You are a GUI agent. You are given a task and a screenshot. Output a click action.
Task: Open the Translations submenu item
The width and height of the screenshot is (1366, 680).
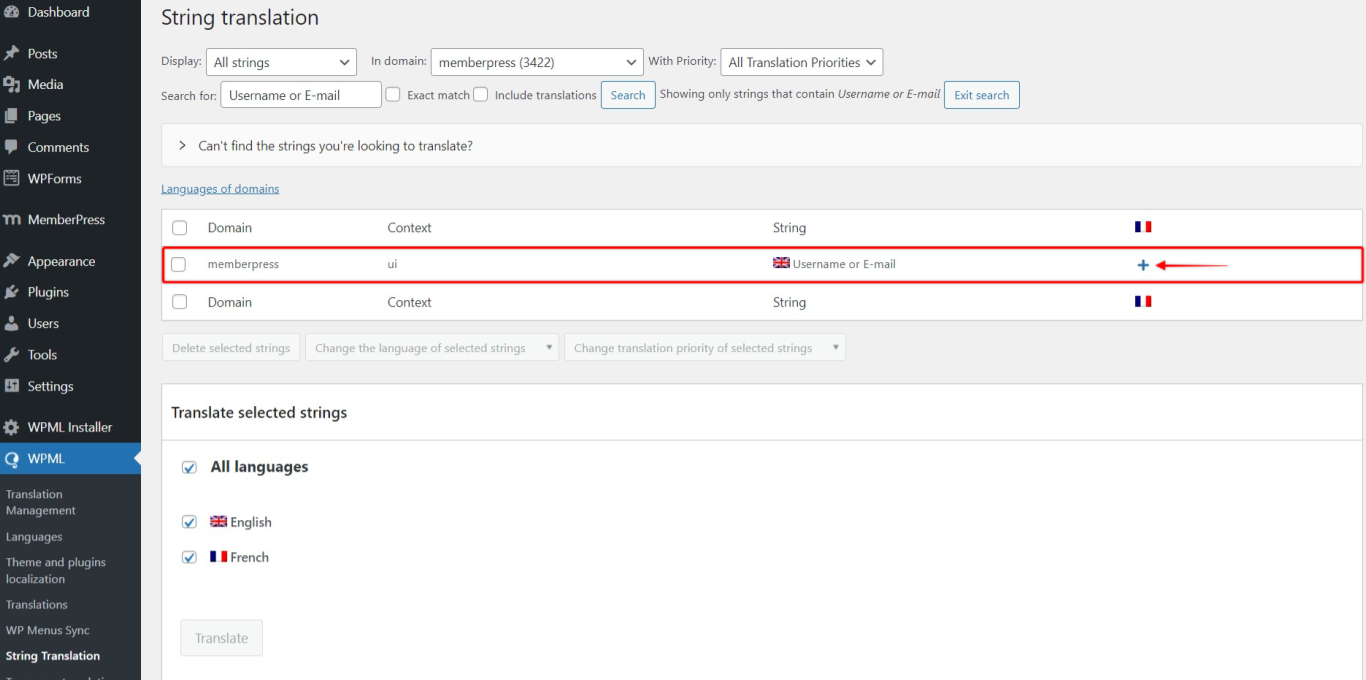point(37,605)
